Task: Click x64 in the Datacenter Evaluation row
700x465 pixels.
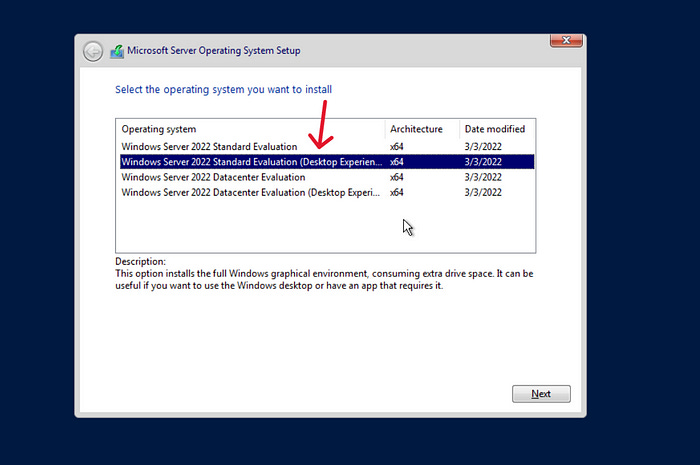Action: [x=396, y=177]
